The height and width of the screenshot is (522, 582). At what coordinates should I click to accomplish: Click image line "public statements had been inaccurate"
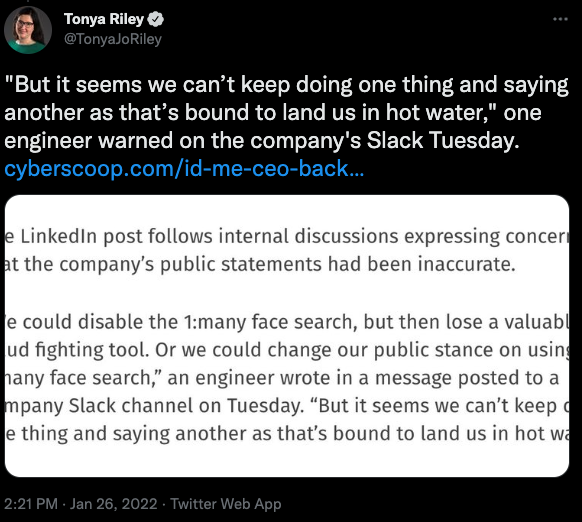(260, 264)
